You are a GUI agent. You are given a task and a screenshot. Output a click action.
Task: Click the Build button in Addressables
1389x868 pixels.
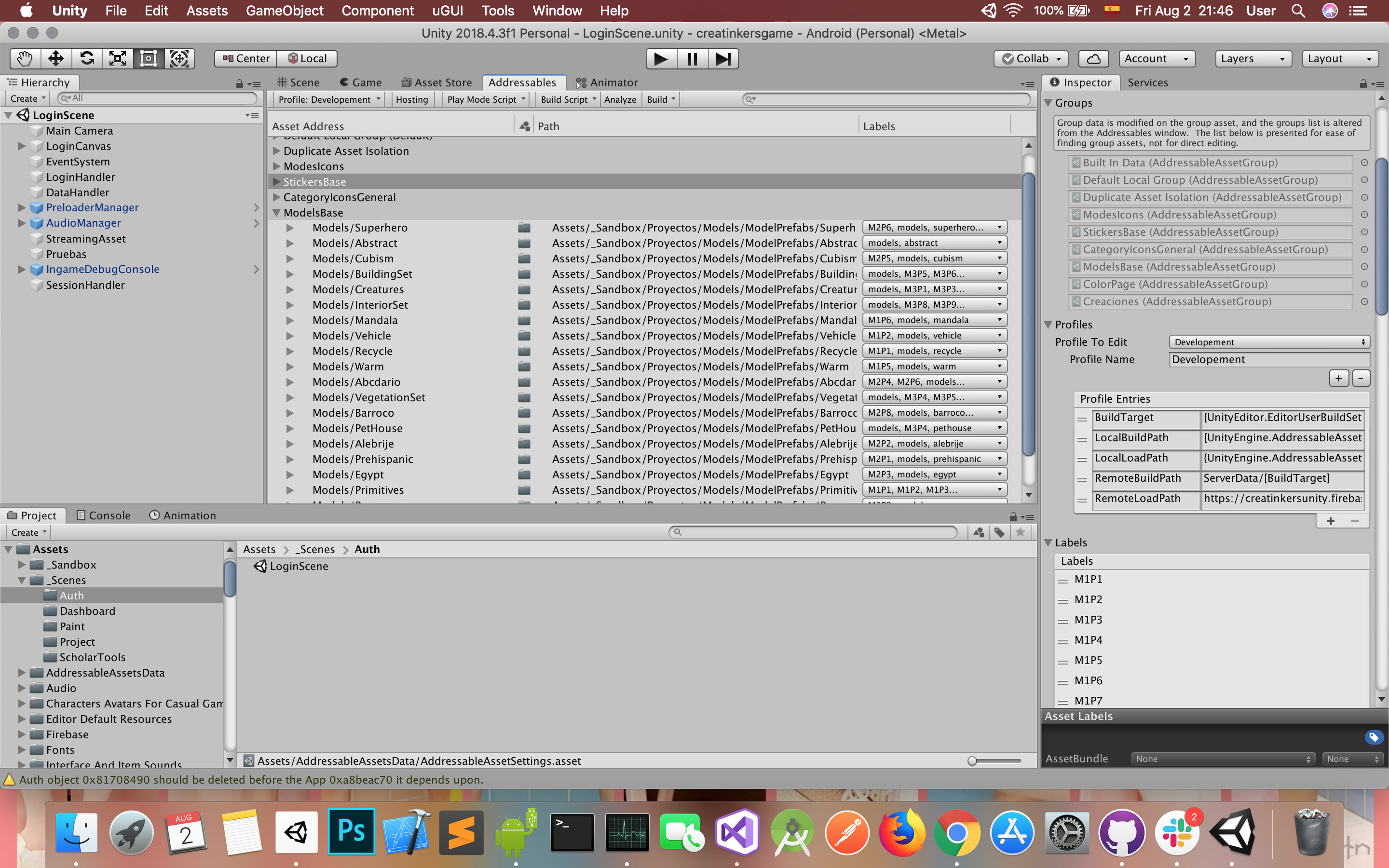(x=658, y=99)
